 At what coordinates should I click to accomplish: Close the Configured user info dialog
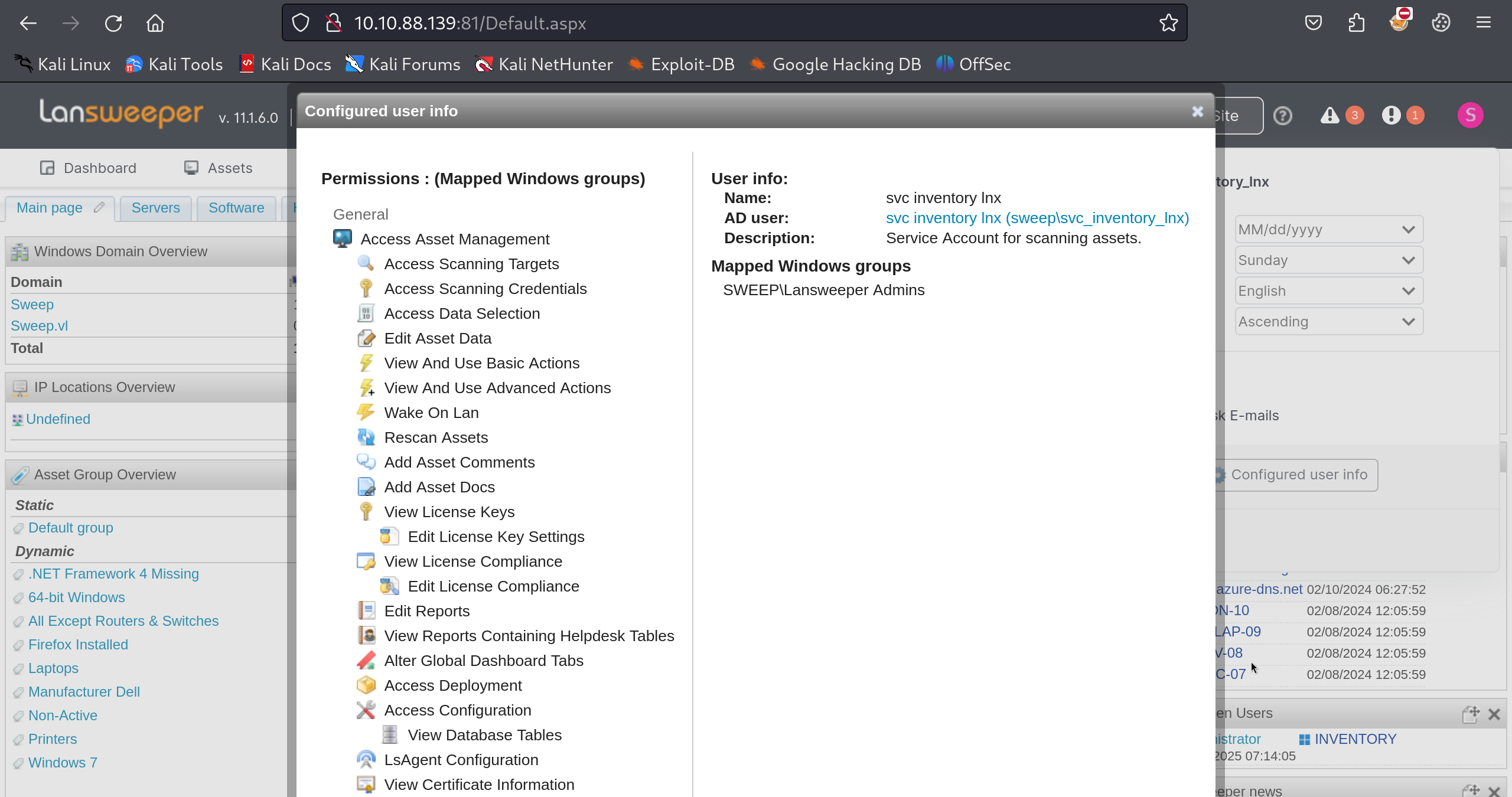pyautogui.click(x=1197, y=112)
